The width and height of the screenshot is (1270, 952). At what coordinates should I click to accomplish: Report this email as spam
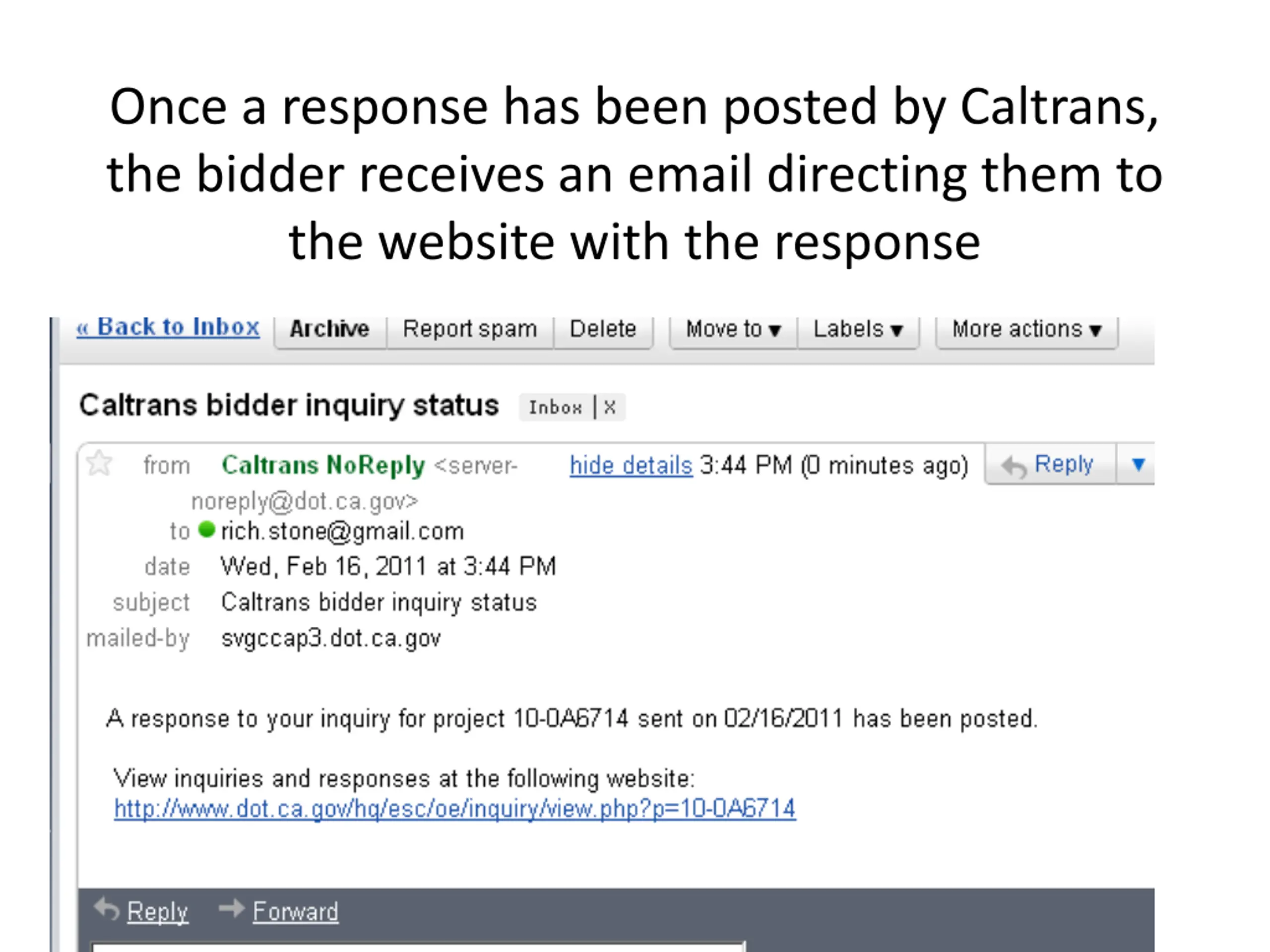pos(470,330)
